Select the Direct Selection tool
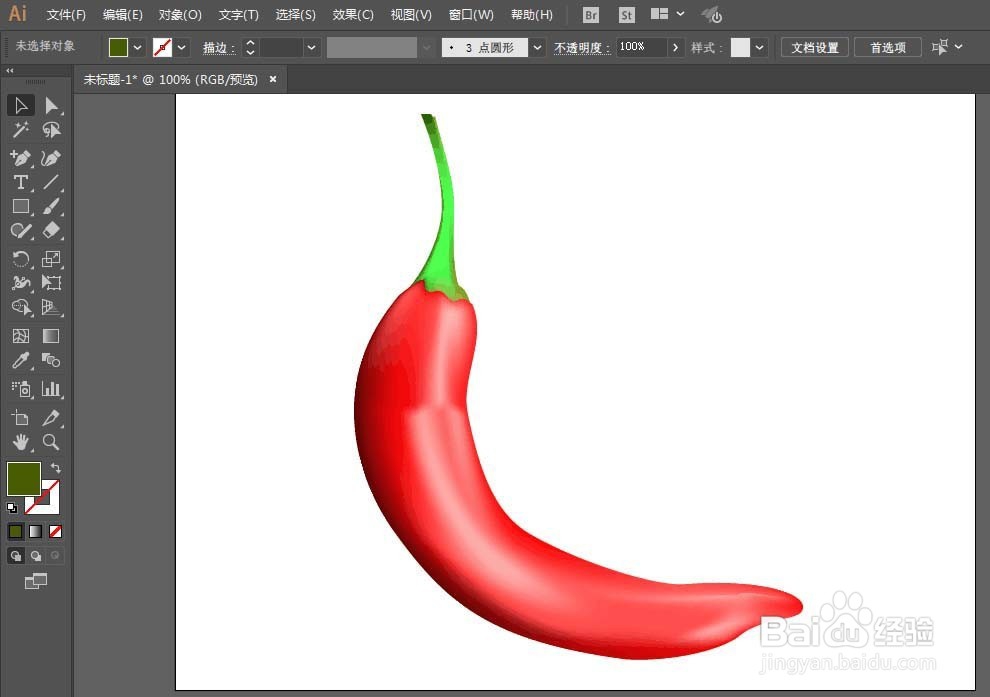The width and height of the screenshot is (990, 697). coord(51,105)
